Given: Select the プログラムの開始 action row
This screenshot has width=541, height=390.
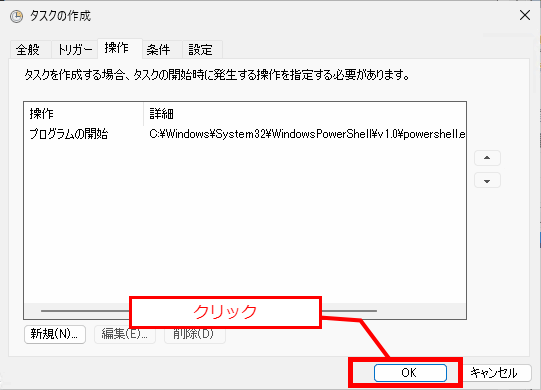Looking at the screenshot, I should [x=245, y=134].
